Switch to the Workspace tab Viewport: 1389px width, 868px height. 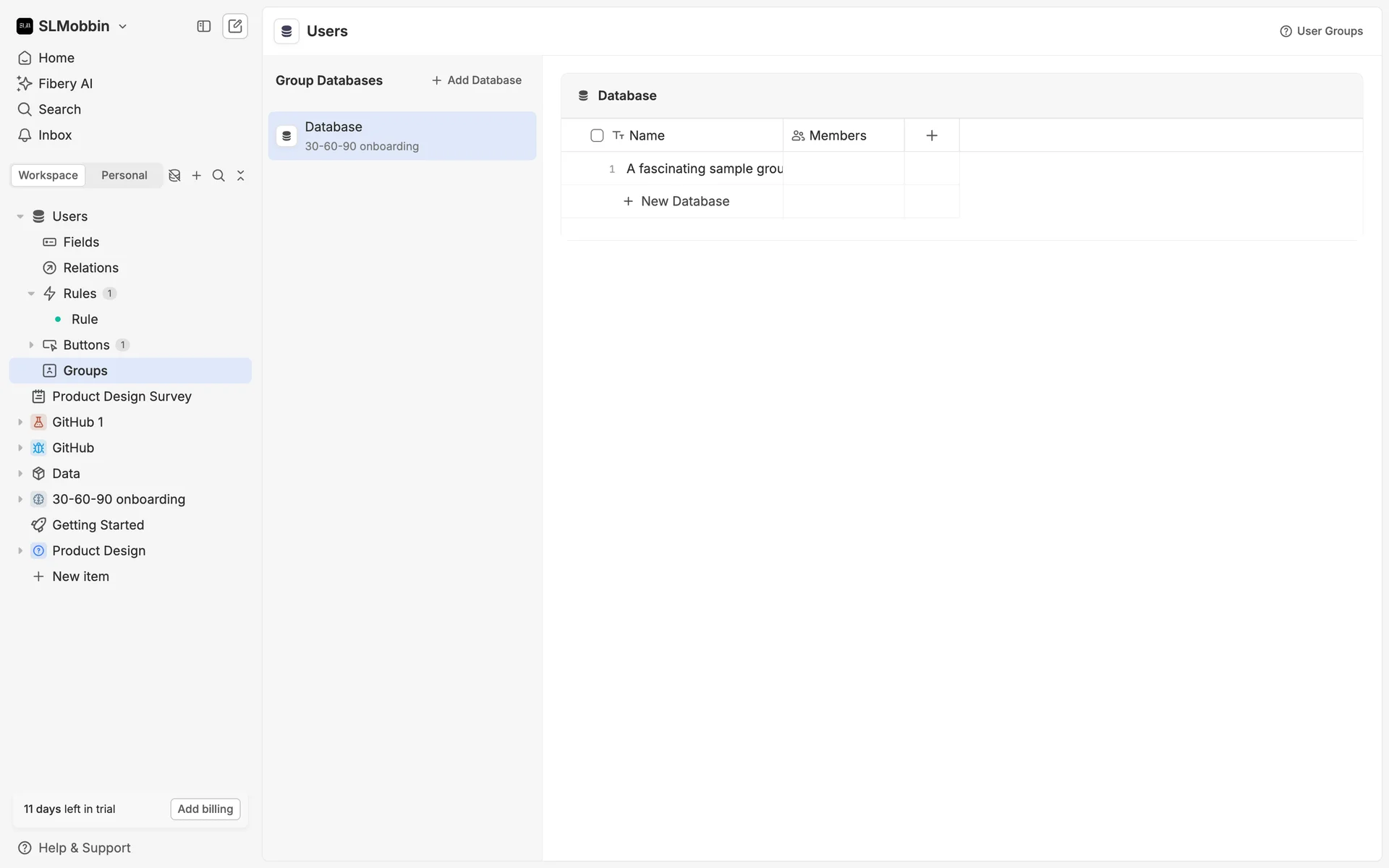48,175
